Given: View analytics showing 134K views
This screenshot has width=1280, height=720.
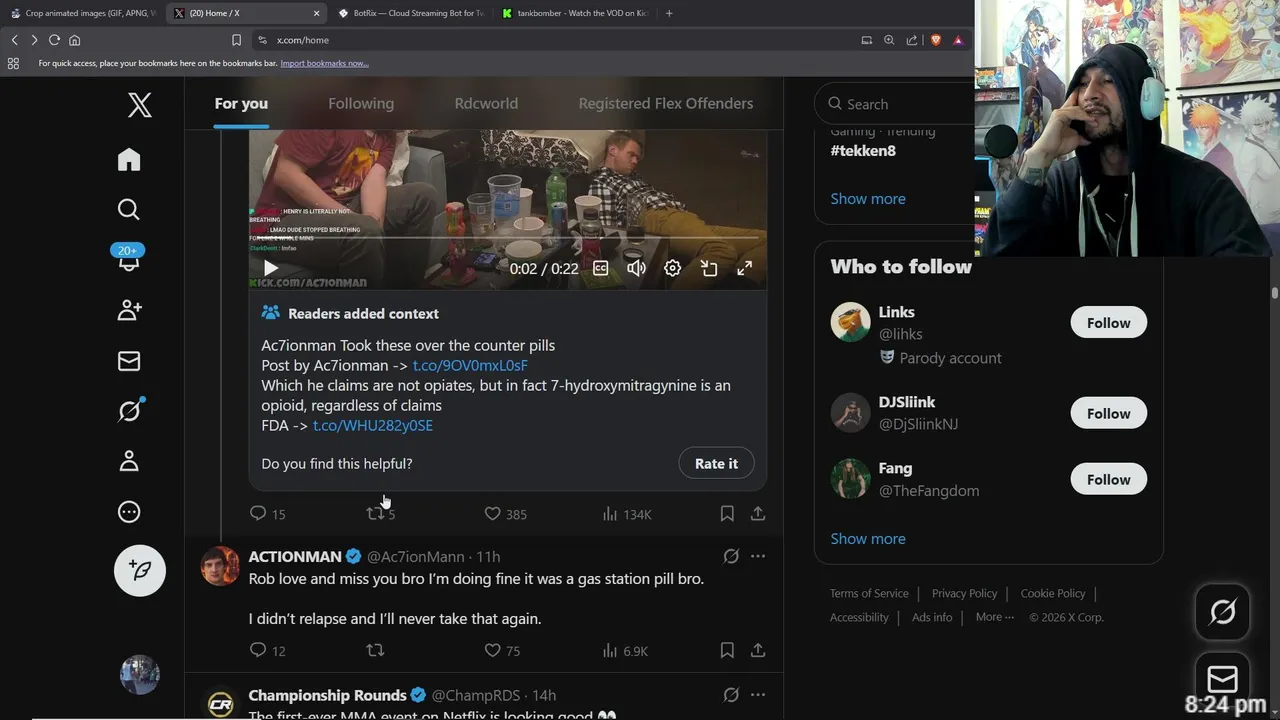Looking at the screenshot, I should [x=627, y=514].
